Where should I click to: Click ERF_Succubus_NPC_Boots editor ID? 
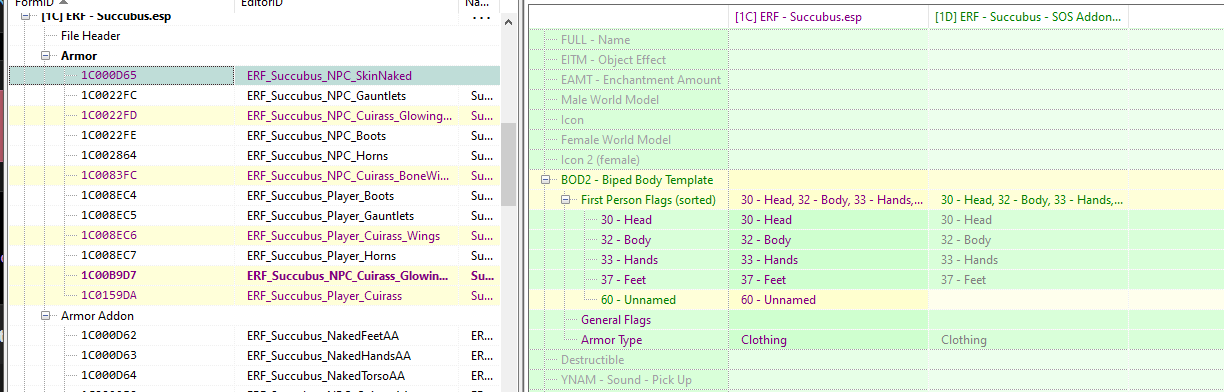click(316, 136)
